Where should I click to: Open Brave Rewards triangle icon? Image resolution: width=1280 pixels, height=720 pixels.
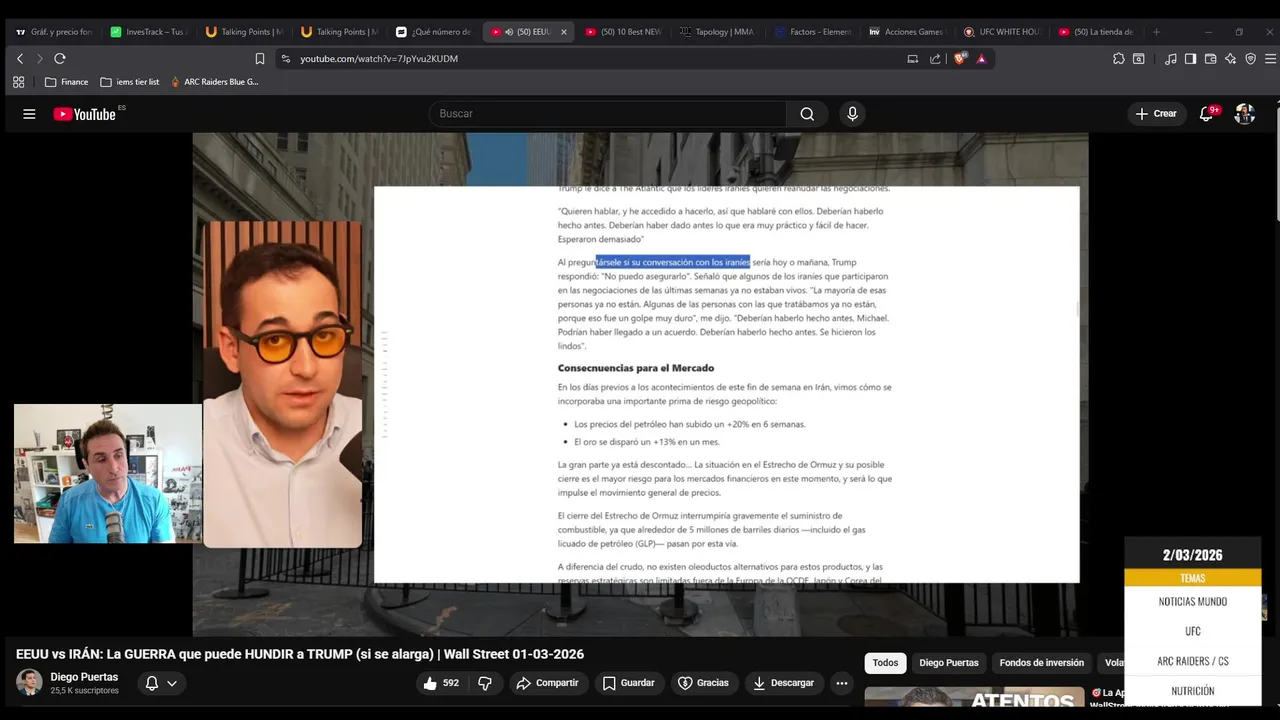coord(982,59)
